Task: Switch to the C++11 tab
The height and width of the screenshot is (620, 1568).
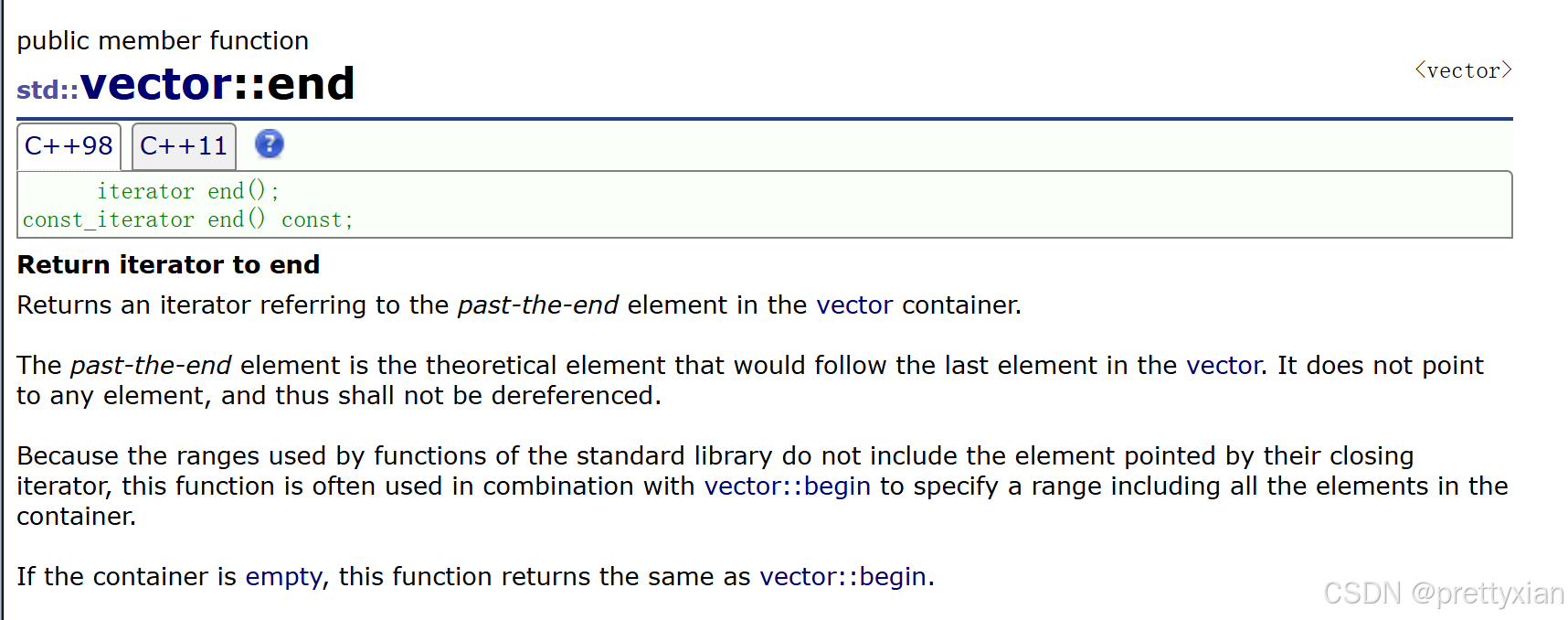Action: [183, 144]
